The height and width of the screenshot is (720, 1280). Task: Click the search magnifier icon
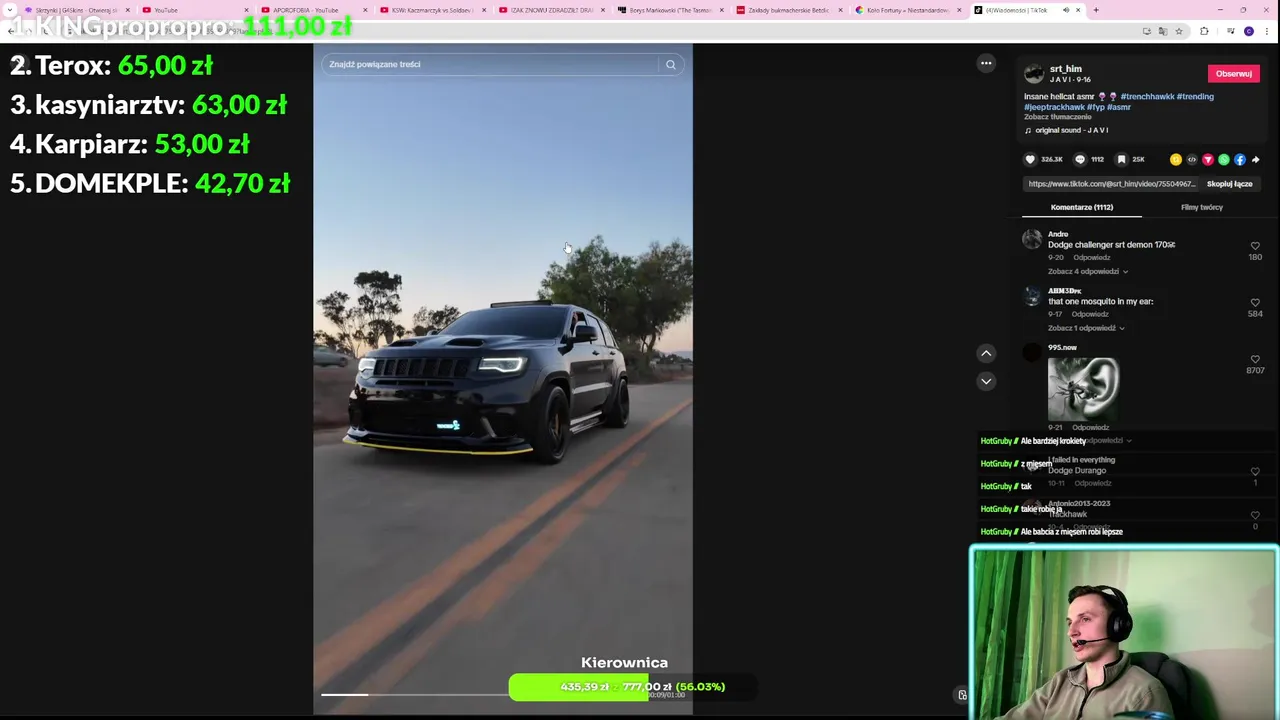(x=671, y=64)
